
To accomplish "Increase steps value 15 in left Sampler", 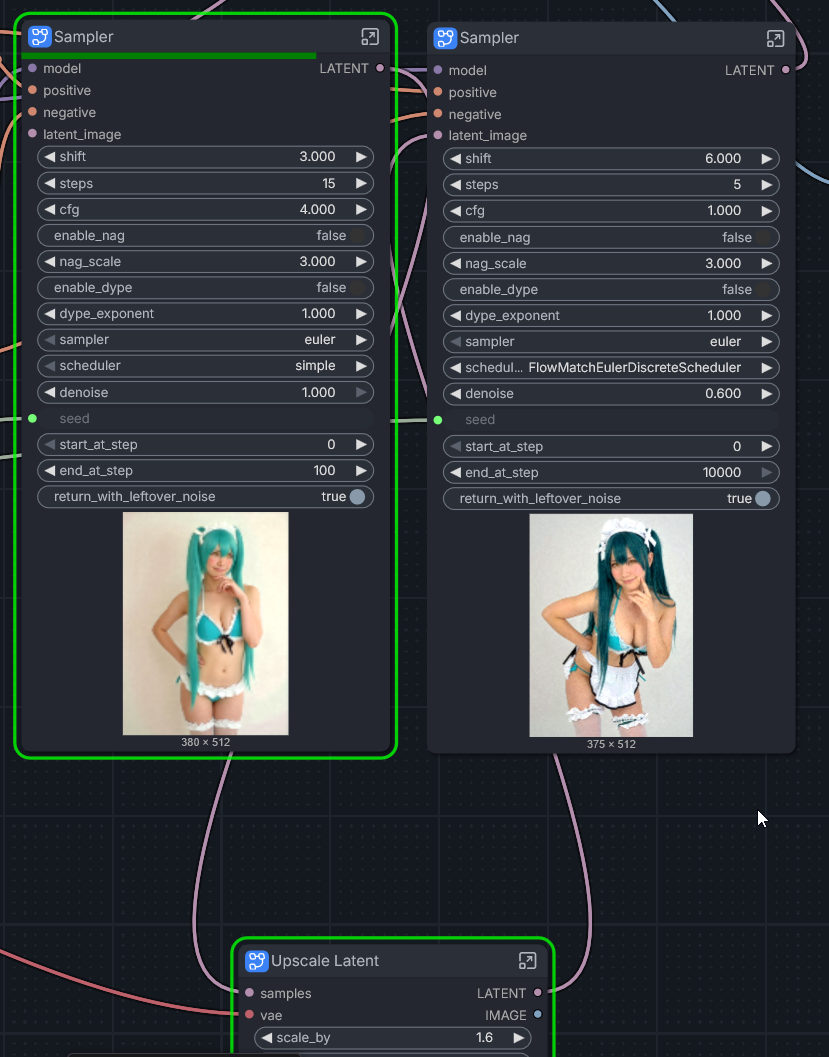I will pyautogui.click(x=361, y=183).
